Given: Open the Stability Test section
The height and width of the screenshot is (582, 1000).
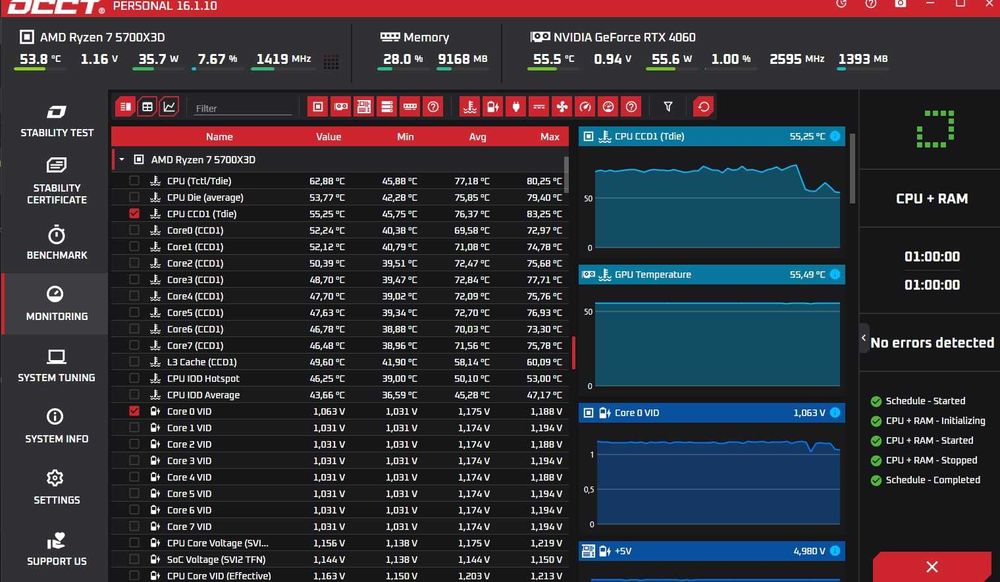Looking at the screenshot, I should pyautogui.click(x=56, y=120).
